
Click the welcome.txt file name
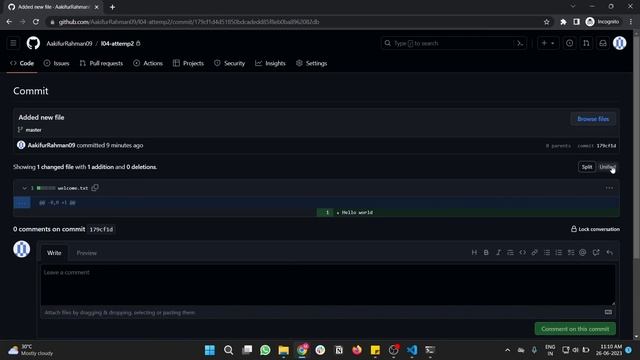pyautogui.click(x=73, y=188)
